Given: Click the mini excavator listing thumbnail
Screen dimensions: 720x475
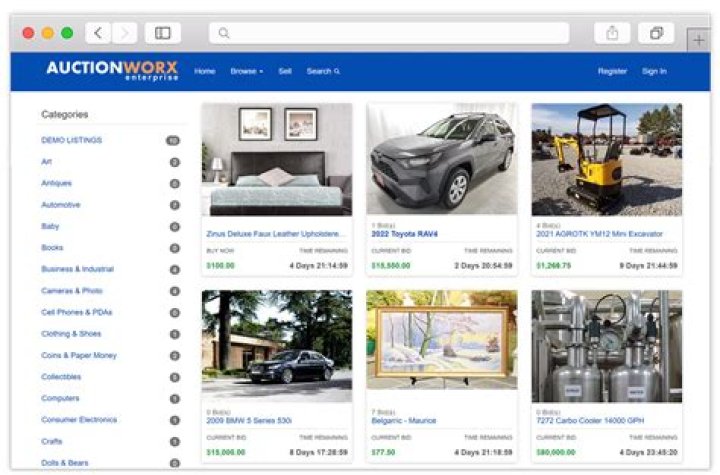Looking at the screenshot, I should 606,159.
